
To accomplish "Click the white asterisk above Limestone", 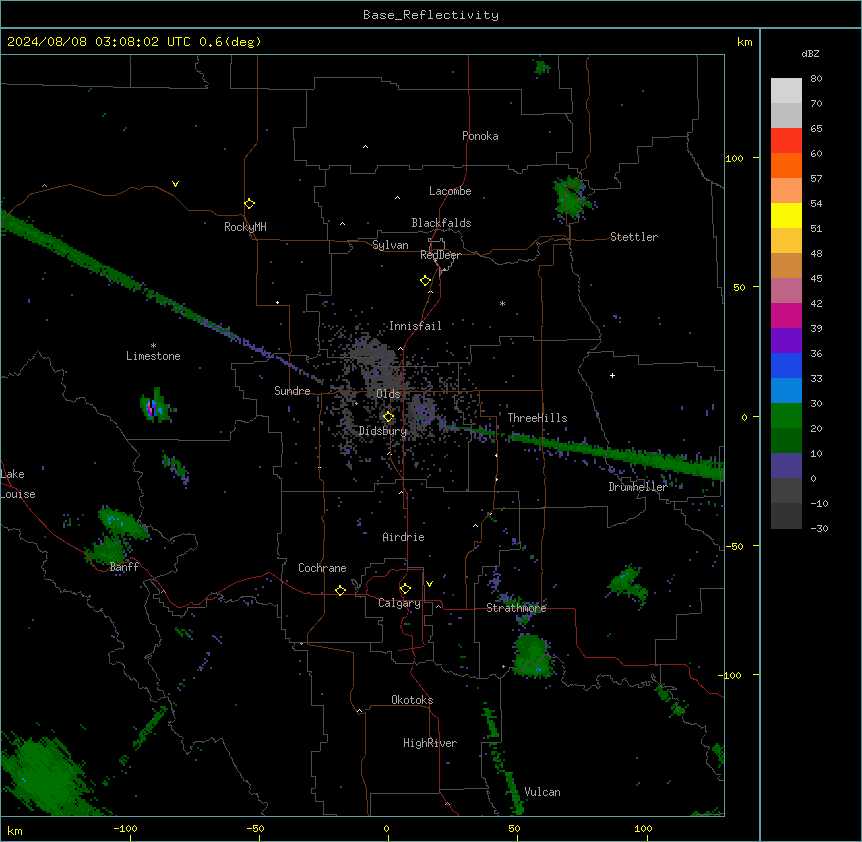I will (153, 345).
